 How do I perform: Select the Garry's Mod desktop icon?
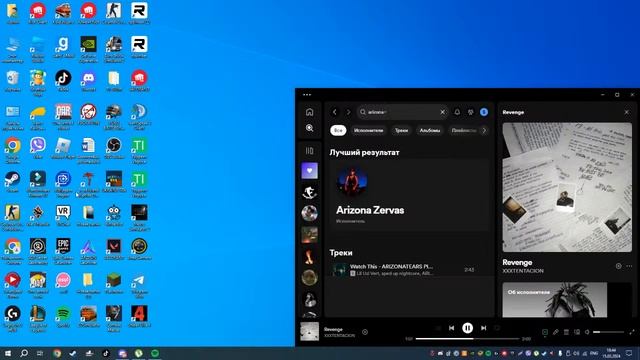63,47
